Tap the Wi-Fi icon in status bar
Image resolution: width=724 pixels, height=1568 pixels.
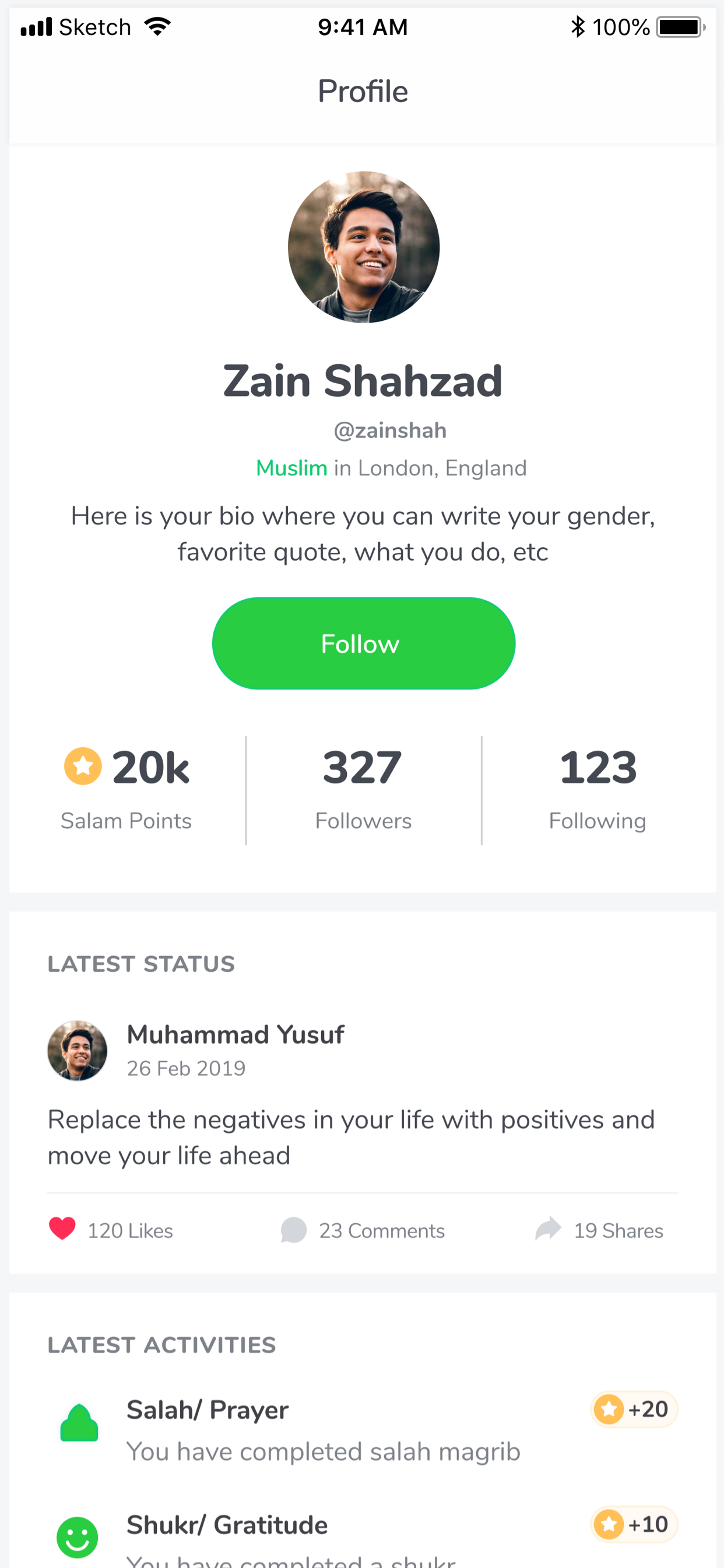pos(157,27)
